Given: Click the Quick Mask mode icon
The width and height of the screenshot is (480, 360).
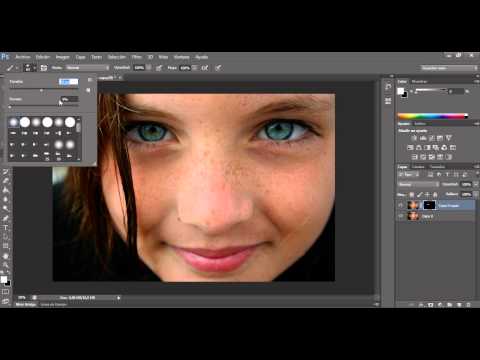Looking at the screenshot, I should pos(6,292).
